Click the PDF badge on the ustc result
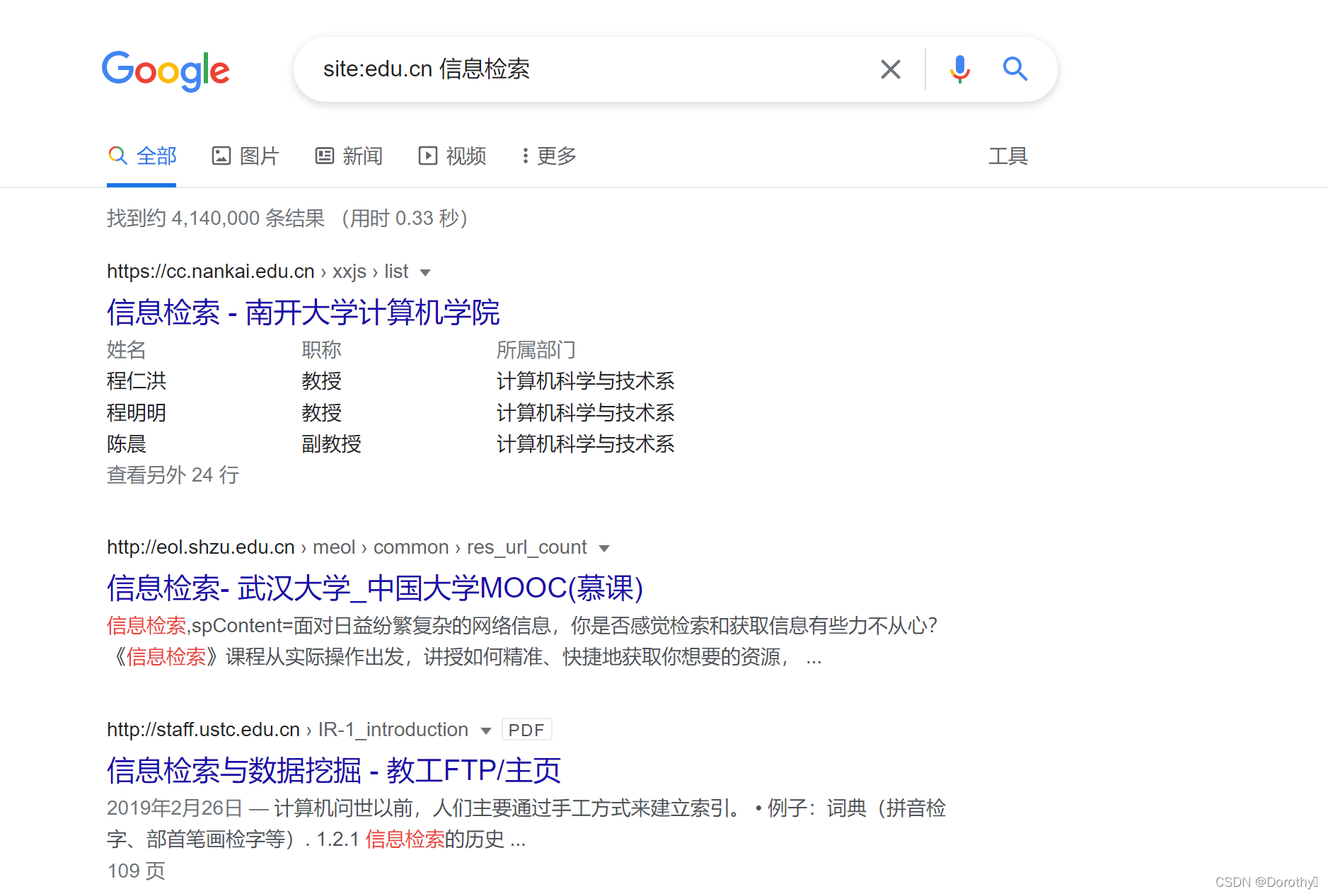Screen dimensions: 1328x896 (526, 730)
